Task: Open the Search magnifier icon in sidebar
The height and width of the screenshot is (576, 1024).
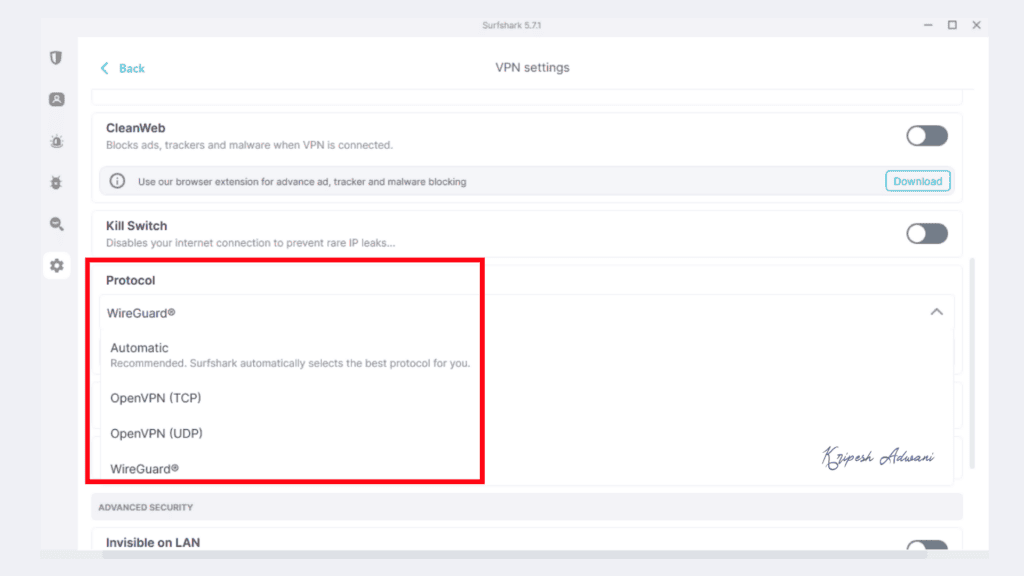Action: click(57, 224)
